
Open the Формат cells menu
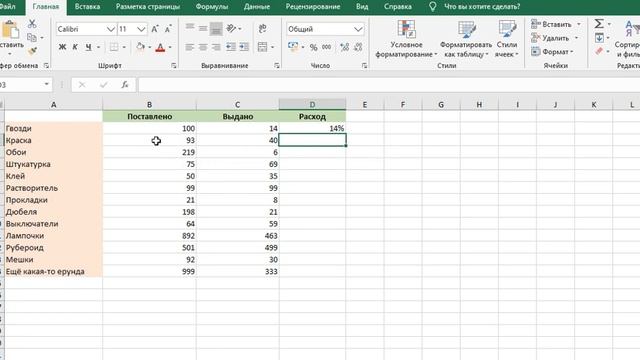coord(552,52)
